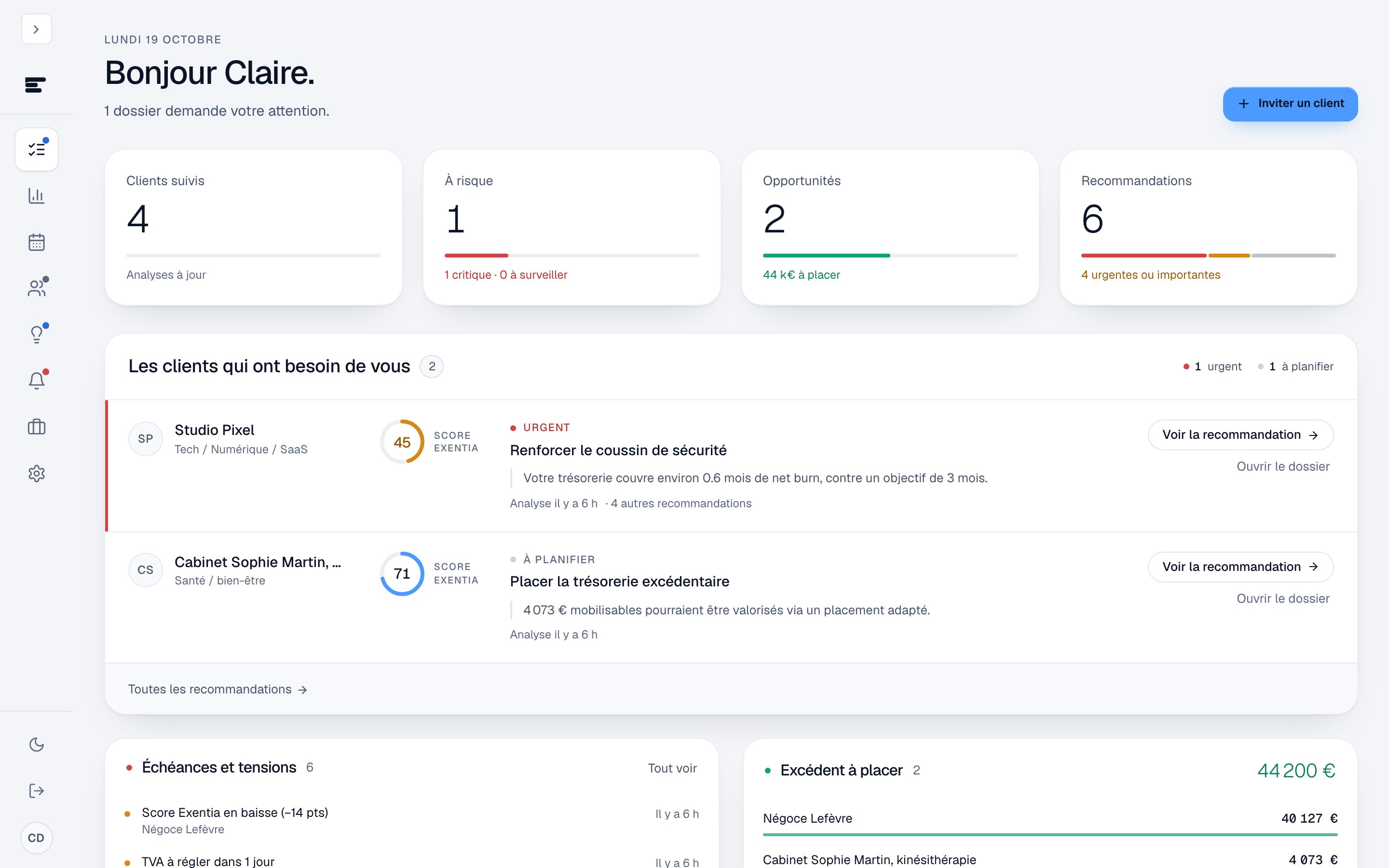Image resolution: width=1389 pixels, height=868 pixels.
Task: Click the score 71 gauge for Cabinet Sophie Martin
Action: click(x=402, y=573)
